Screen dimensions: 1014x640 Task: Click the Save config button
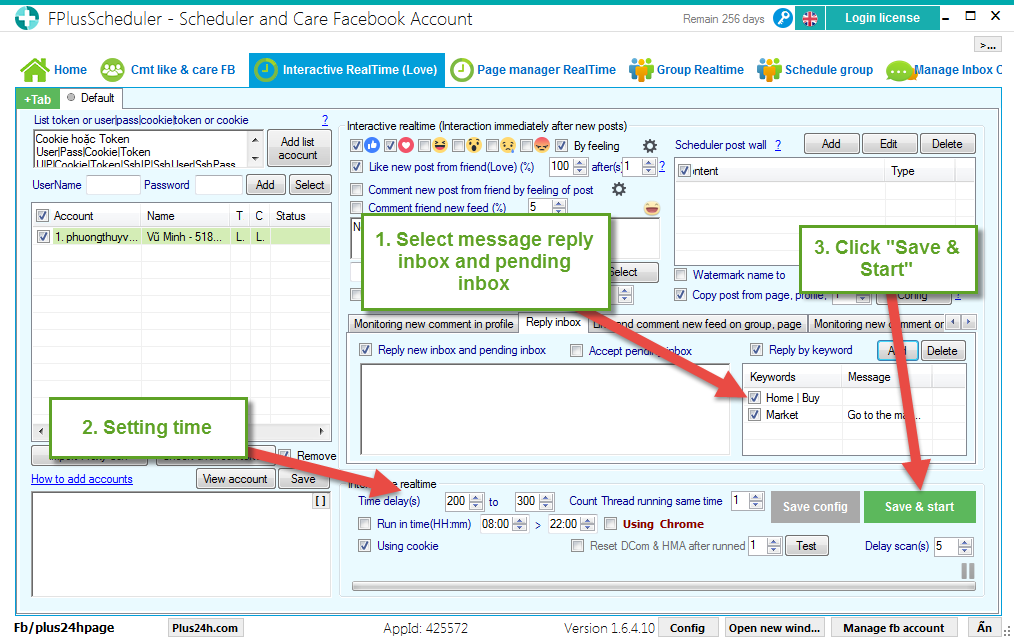click(815, 507)
